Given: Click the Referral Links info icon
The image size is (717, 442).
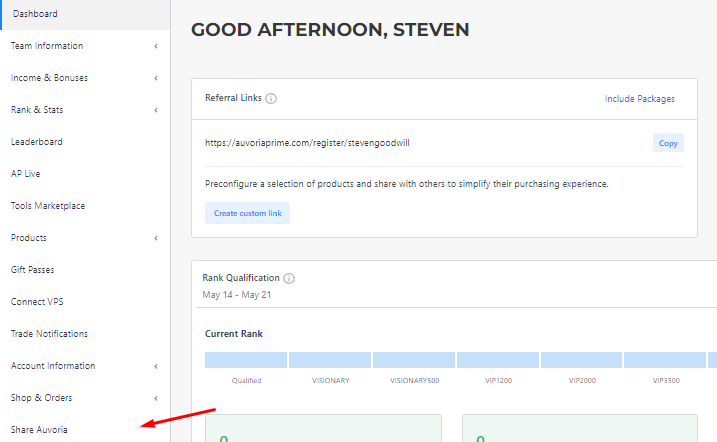Looking at the screenshot, I should click(x=271, y=99).
